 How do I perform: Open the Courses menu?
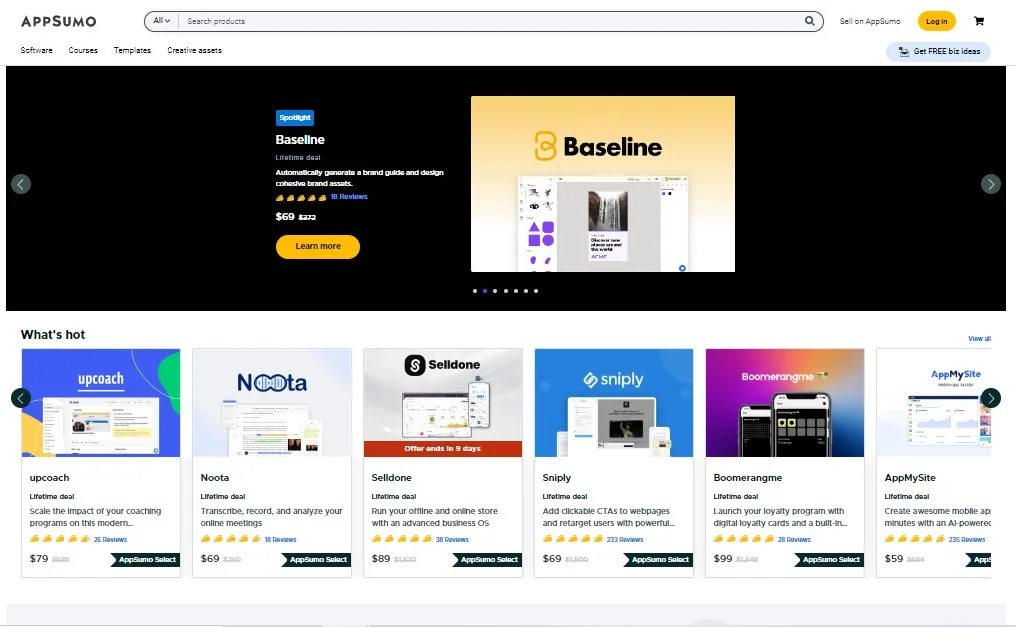tap(83, 50)
